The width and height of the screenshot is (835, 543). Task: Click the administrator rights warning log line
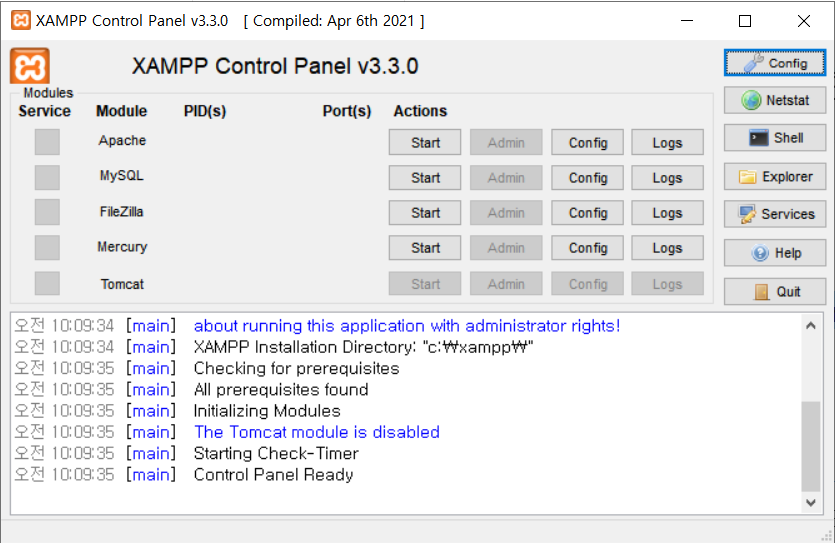[407, 326]
